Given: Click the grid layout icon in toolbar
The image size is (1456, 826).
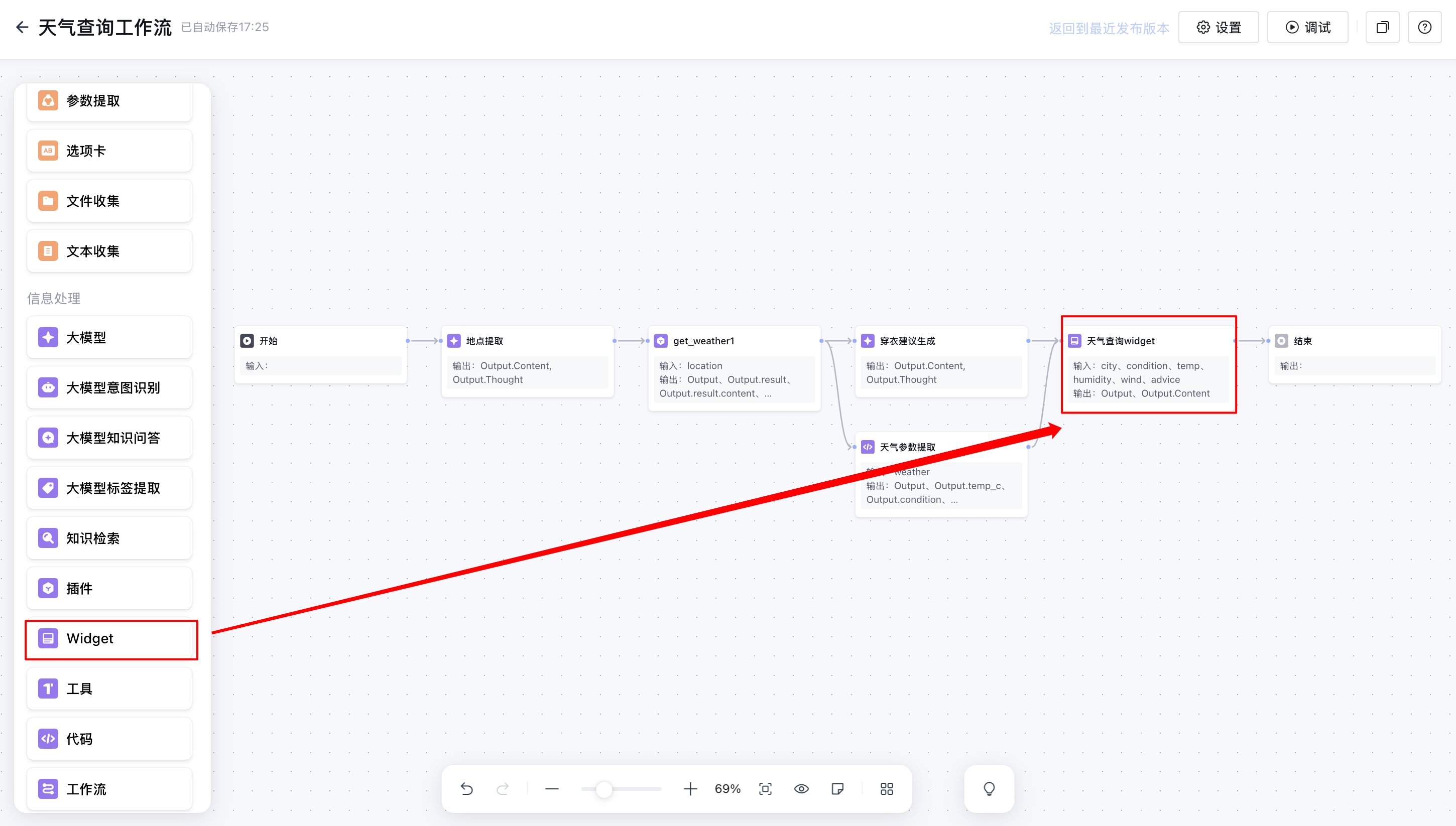Looking at the screenshot, I should point(886,788).
